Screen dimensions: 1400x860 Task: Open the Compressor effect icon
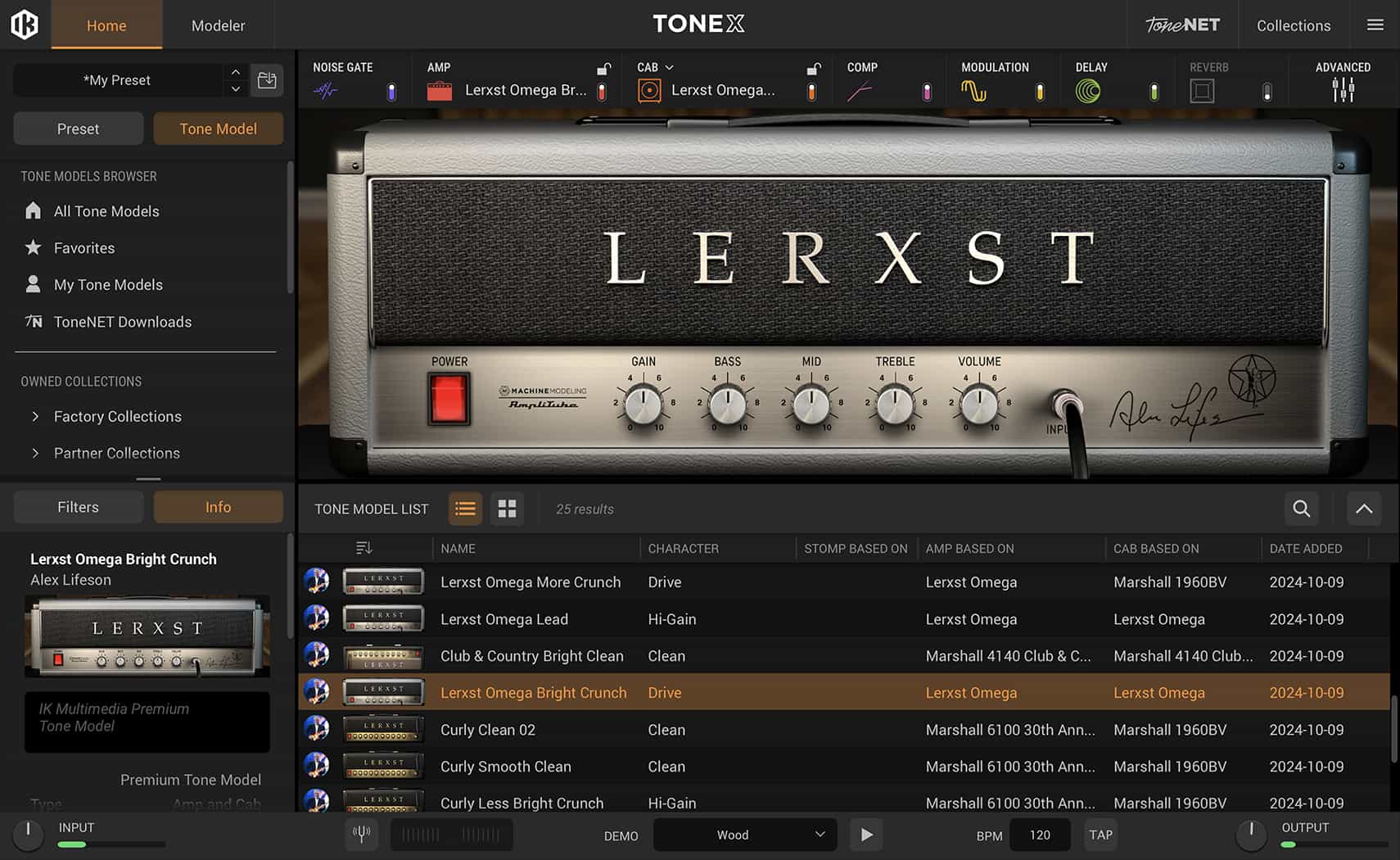860,90
